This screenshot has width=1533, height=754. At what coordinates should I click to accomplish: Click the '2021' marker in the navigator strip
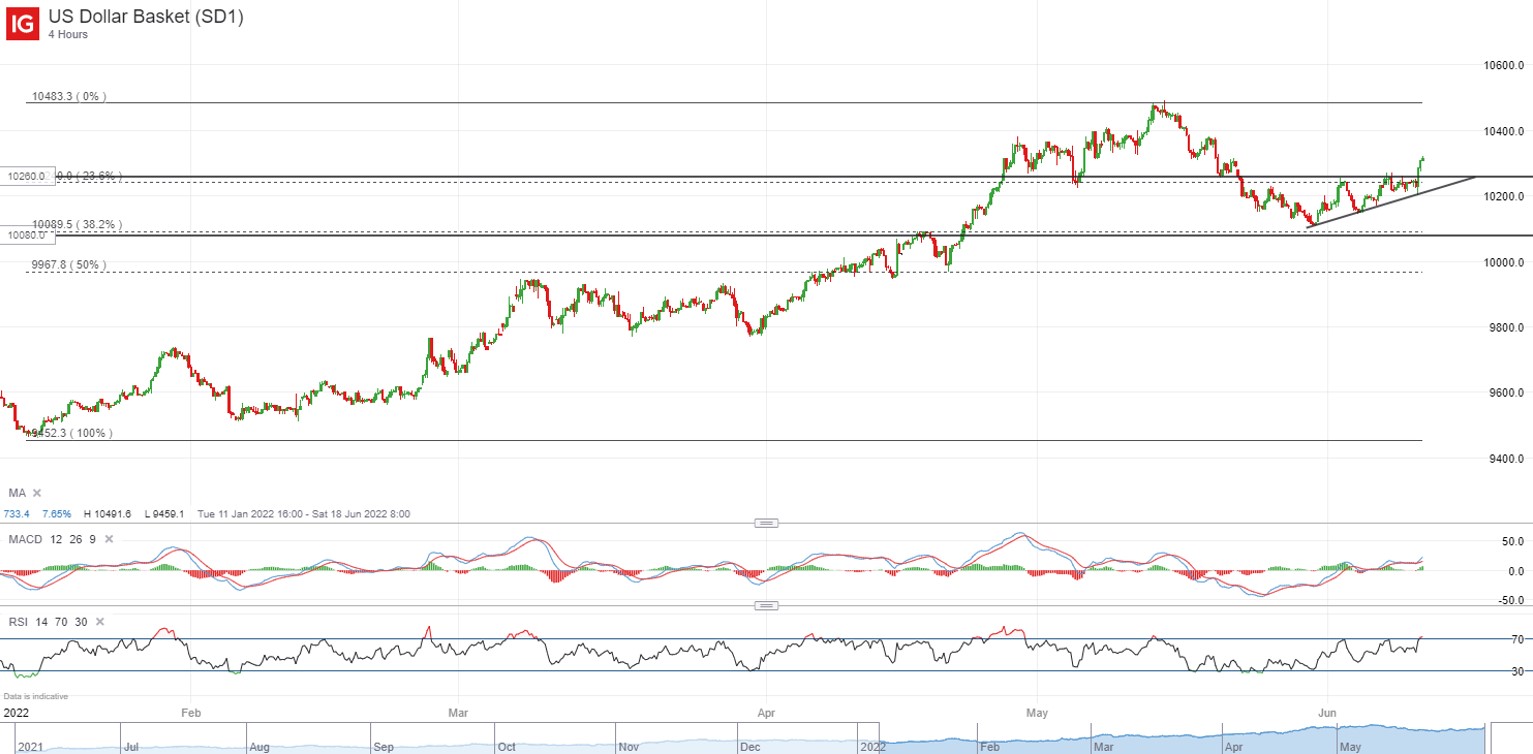30,746
